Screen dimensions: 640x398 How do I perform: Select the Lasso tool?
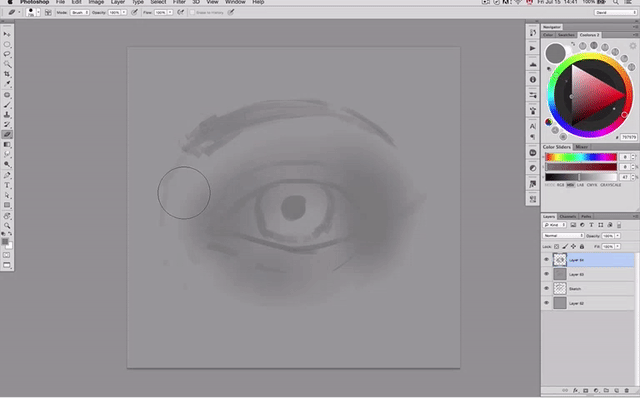pyautogui.click(x=7, y=54)
